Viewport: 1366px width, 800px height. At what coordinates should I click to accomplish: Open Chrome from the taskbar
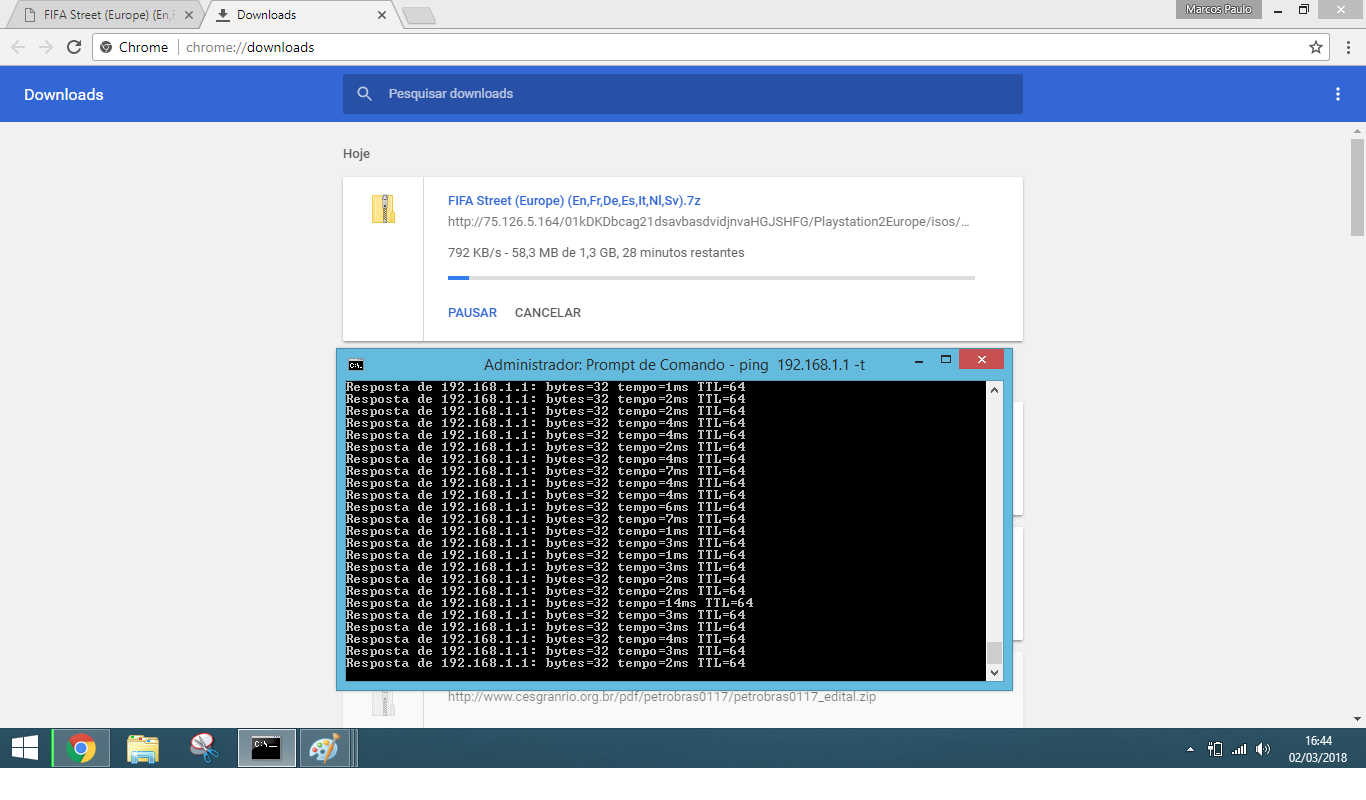(x=81, y=748)
